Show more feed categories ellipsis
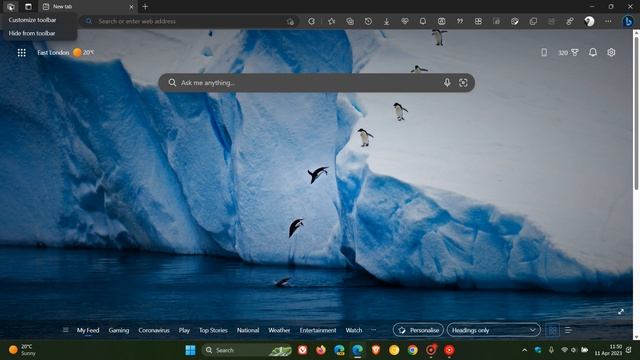The height and width of the screenshot is (360, 640). tap(373, 330)
